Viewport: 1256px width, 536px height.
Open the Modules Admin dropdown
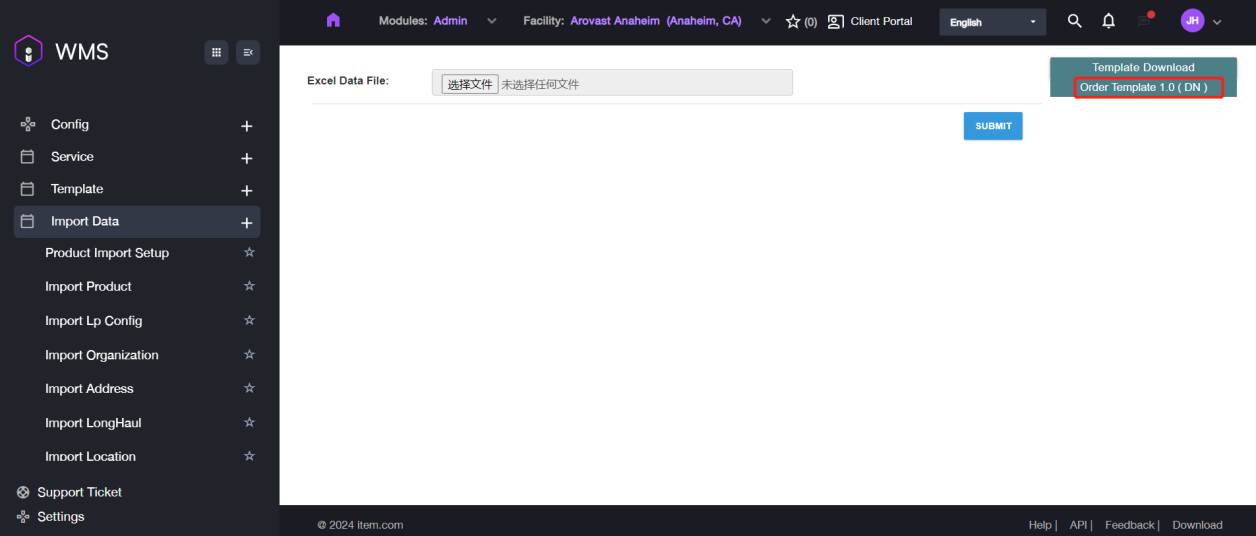(x=438, y=21)
